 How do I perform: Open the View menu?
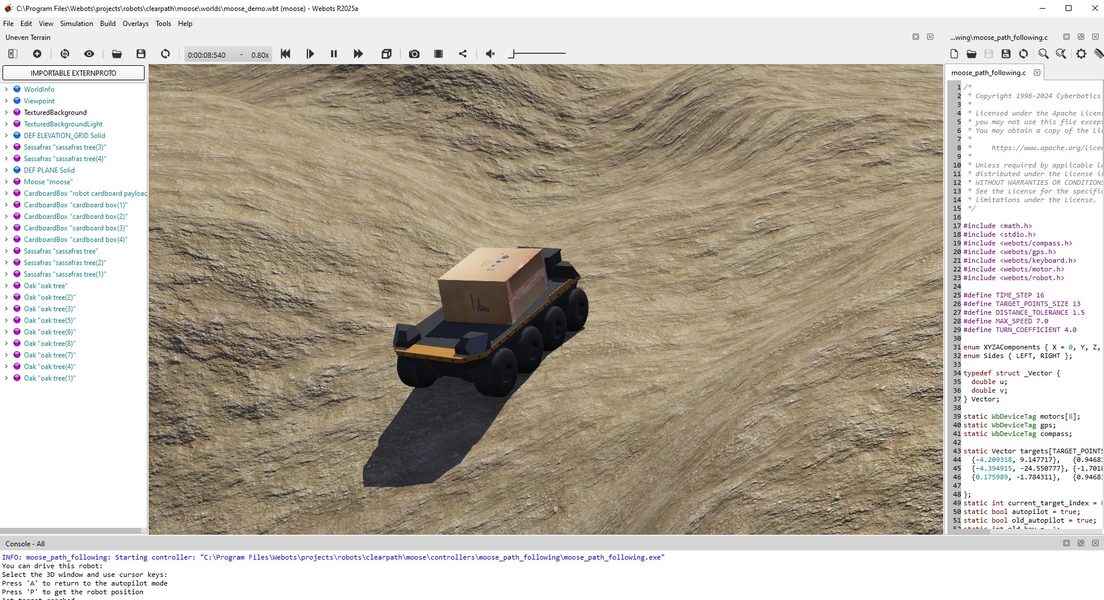[x=46, y=23]
